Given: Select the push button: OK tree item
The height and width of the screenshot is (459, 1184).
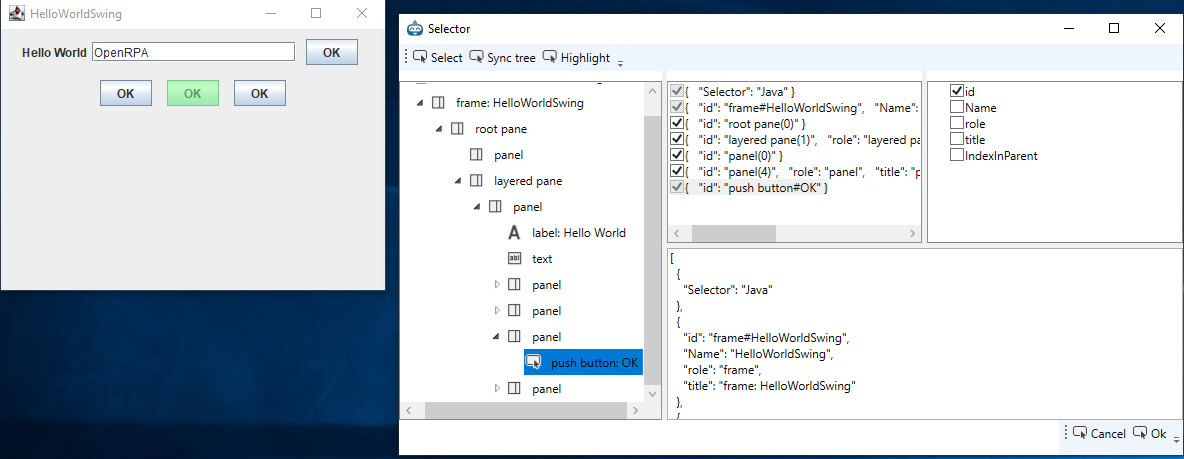Looking at the screenshot, I should 584,362.
